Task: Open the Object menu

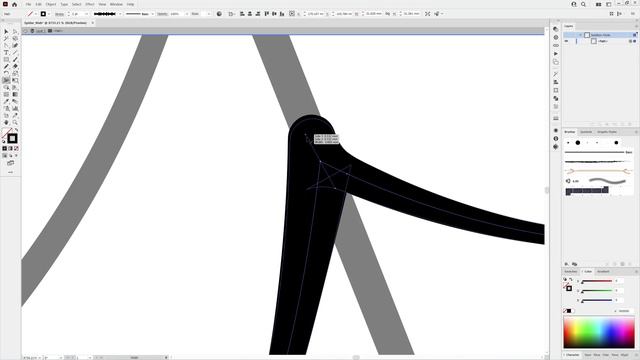Action: click(51, 4)
